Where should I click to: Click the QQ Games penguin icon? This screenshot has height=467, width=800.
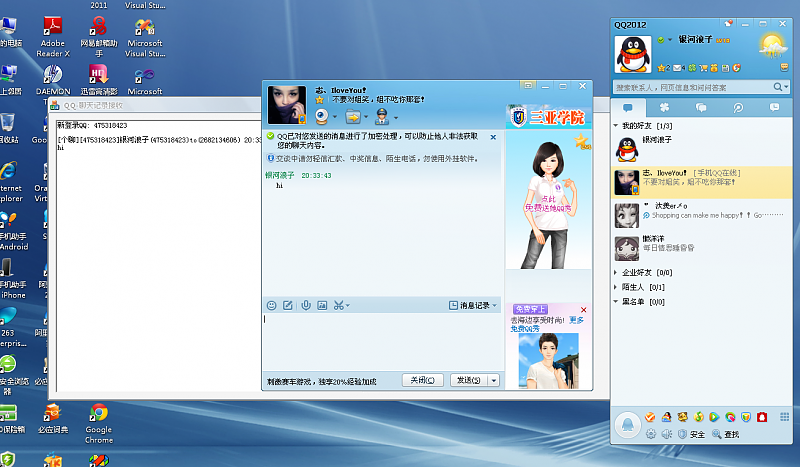click(666, 417)
